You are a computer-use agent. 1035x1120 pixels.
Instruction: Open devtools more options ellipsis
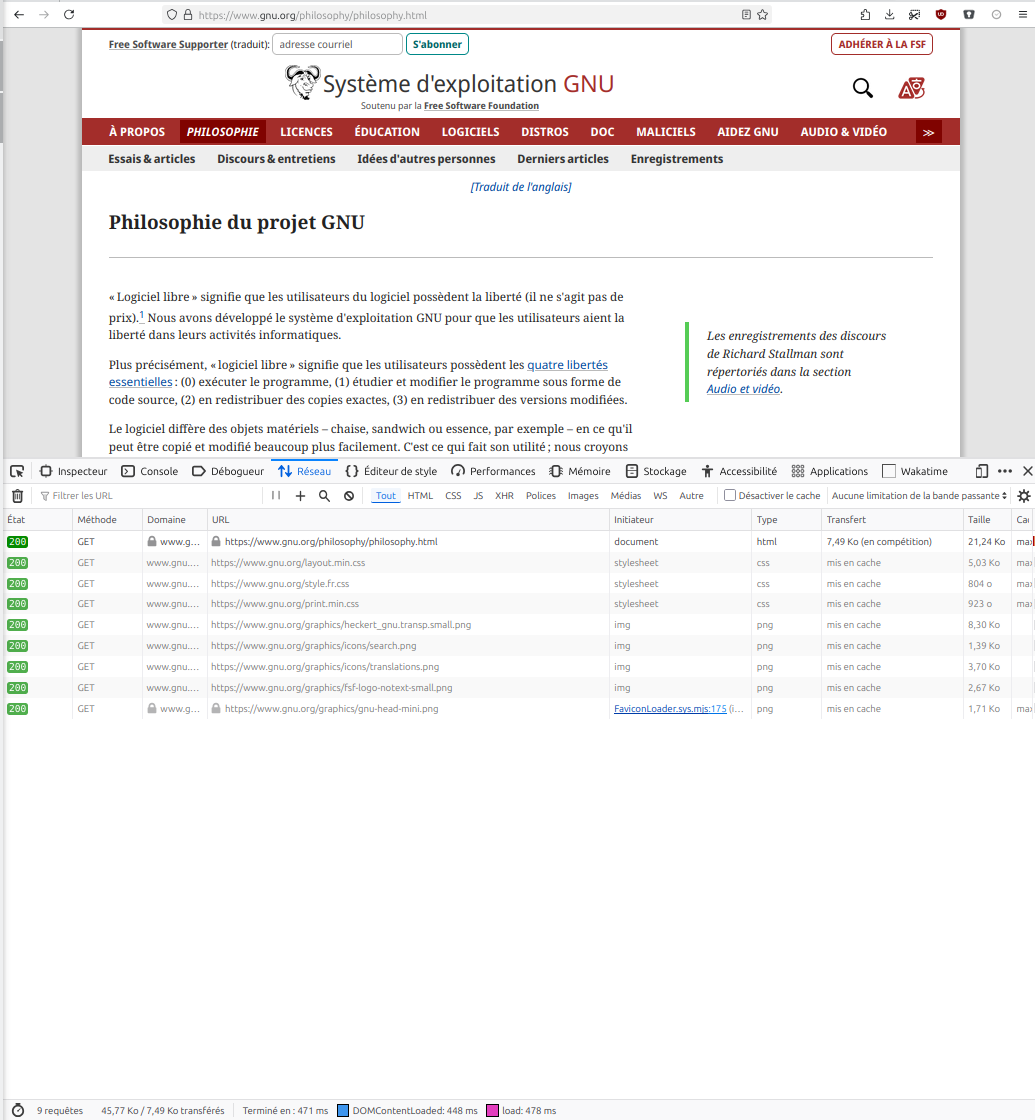point(1004,471)
